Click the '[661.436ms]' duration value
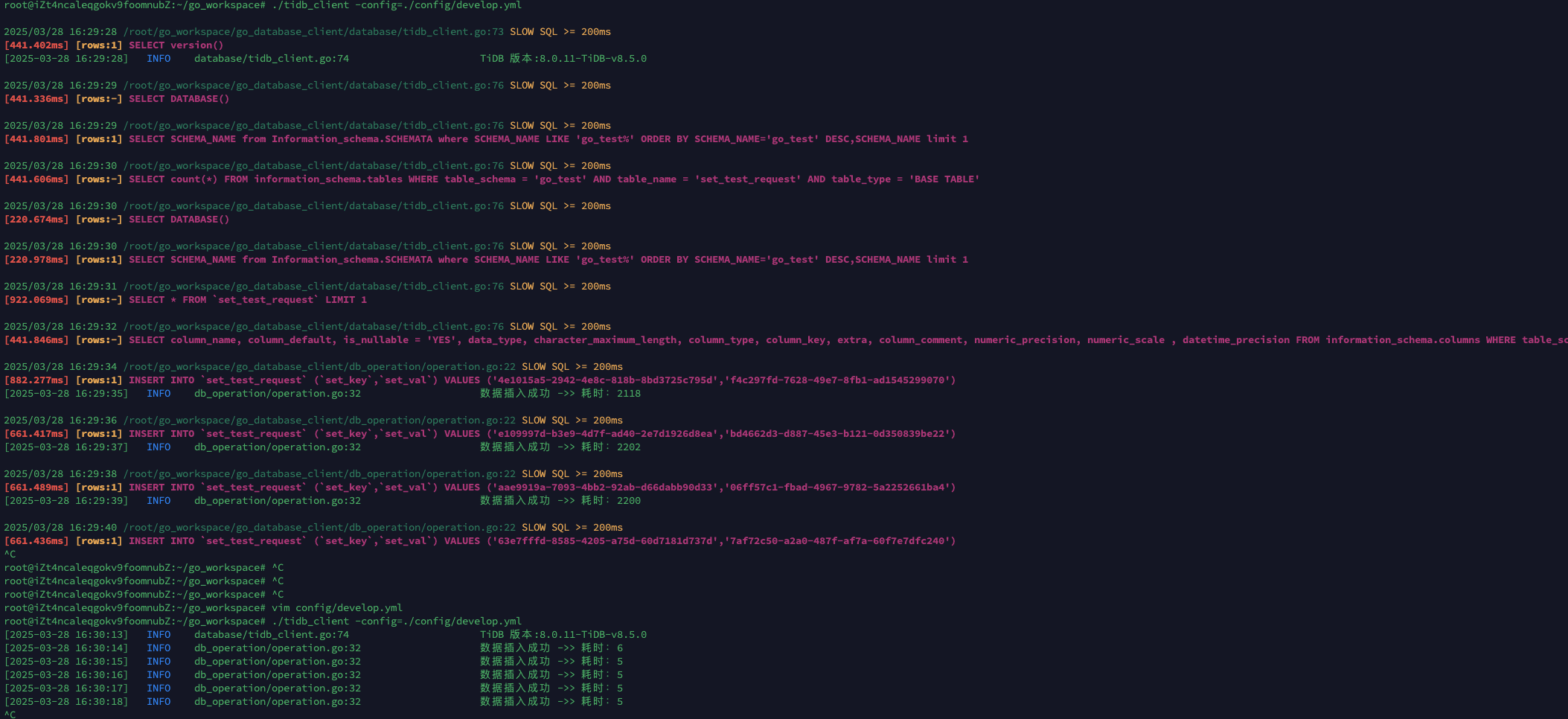This screenshot has width=1568, height=719. pos(36,541)
